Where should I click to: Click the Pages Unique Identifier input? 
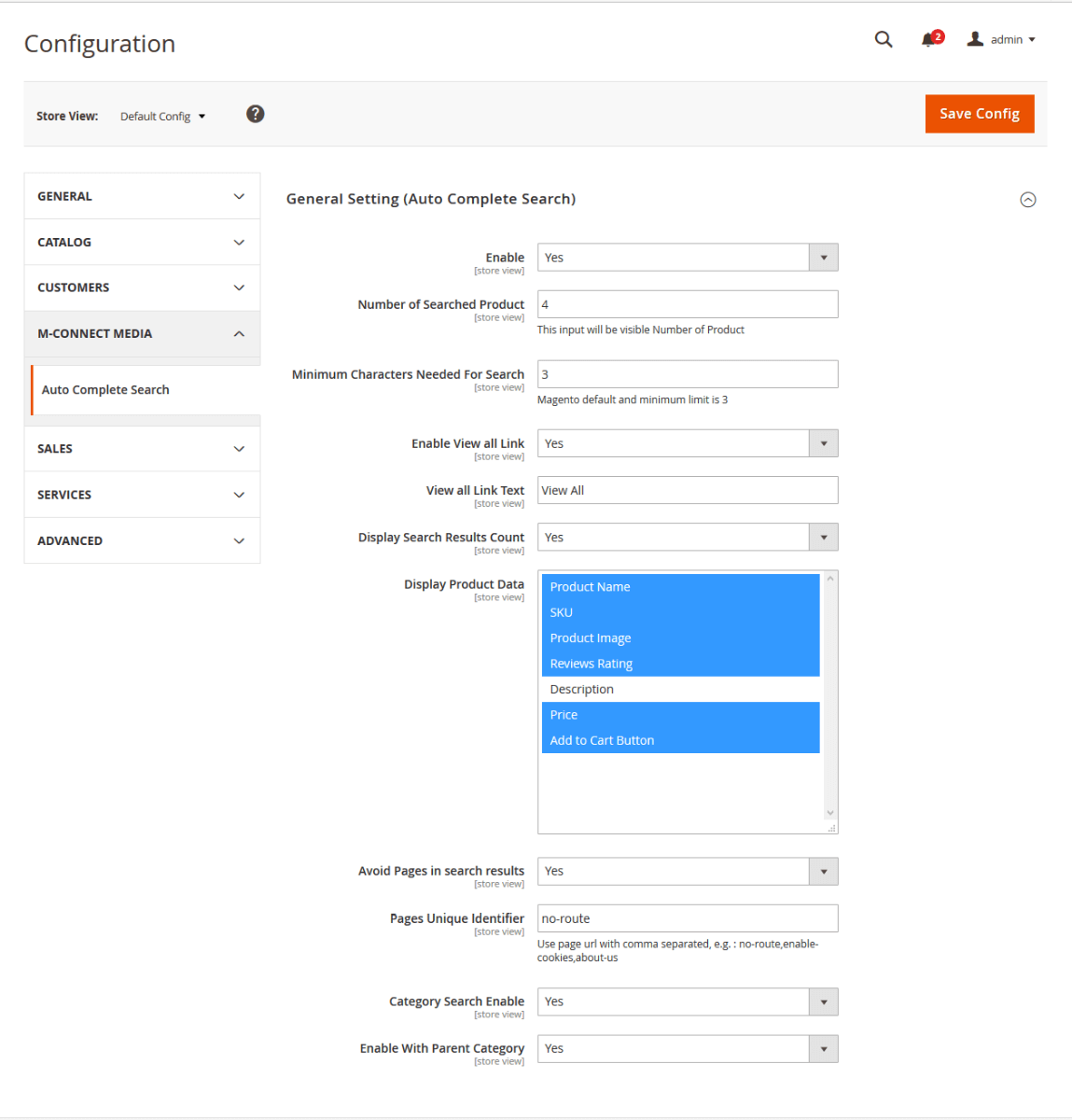[x=687, y=918]
